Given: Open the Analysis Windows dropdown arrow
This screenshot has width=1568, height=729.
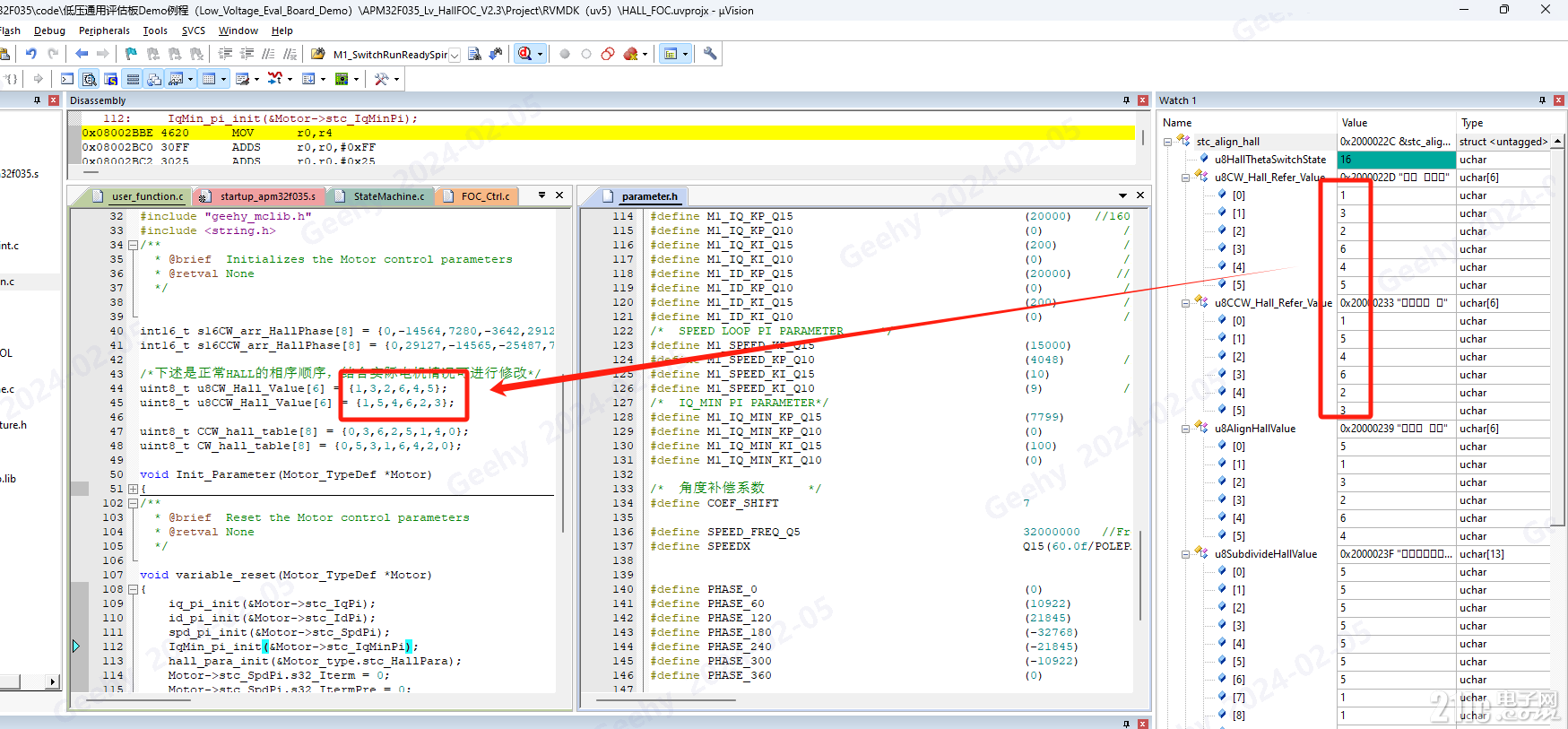Looking at the screenshot, I should click(x=290, y=79).
